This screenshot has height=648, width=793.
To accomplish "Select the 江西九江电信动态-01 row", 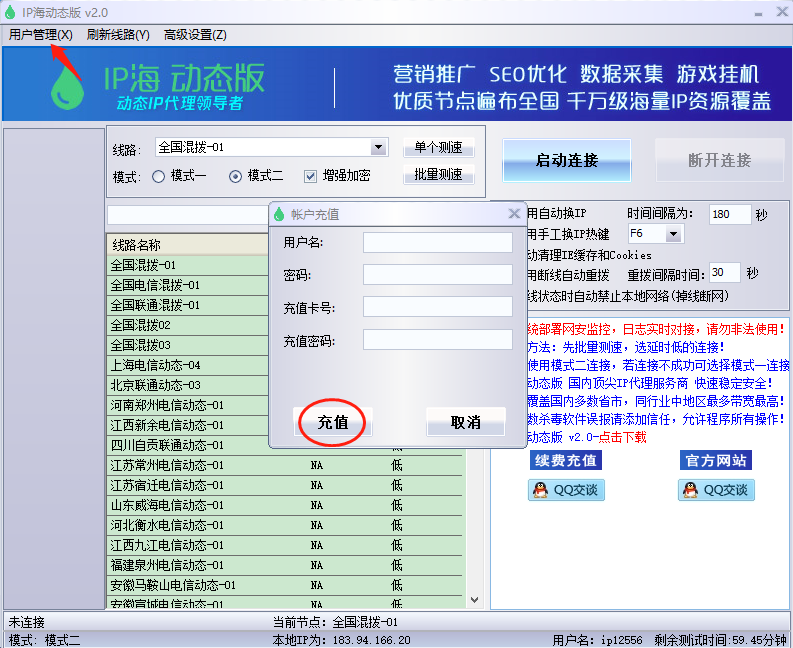I will [285, 545].
